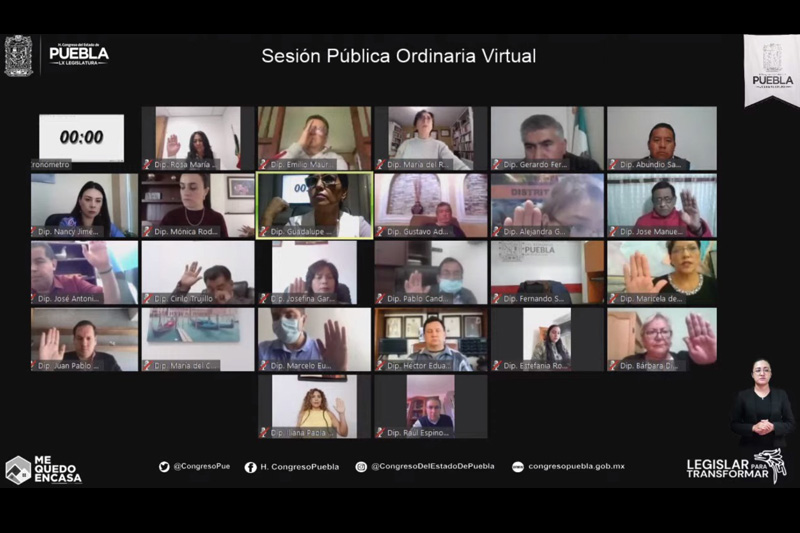This screenshot has width=800, height=533.
Task: Click the Facebook icon beside H. CongresoPuebla
Action: pyautogui.click(x=250, y=467)
